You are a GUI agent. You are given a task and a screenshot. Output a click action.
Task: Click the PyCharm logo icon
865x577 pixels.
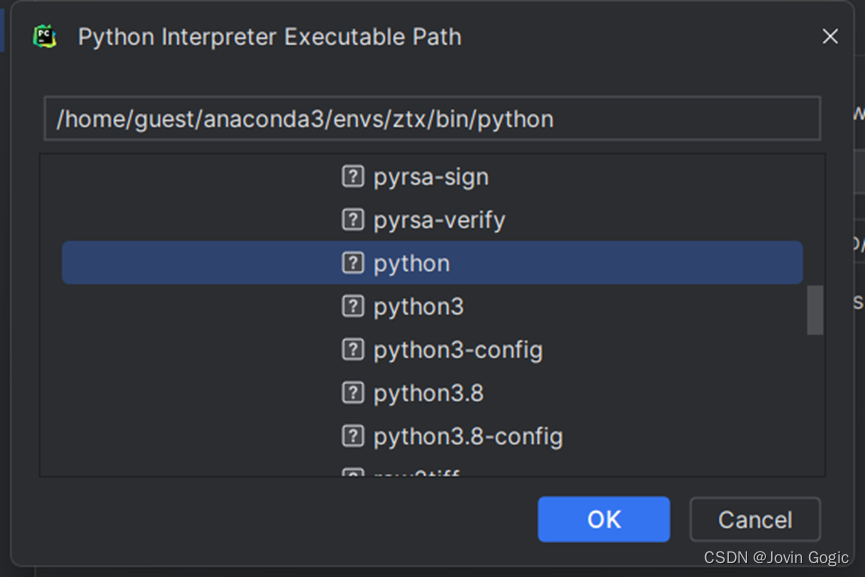coord(44,37)
